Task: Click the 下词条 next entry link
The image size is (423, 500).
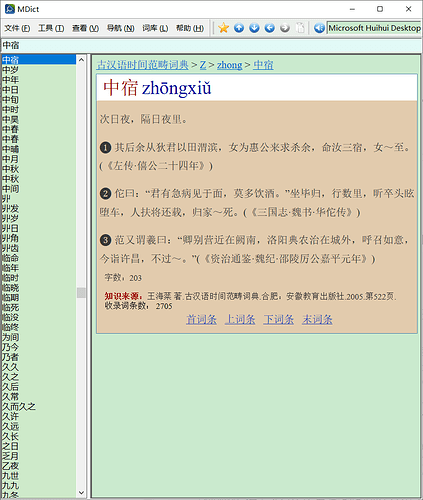Action: 279,319
